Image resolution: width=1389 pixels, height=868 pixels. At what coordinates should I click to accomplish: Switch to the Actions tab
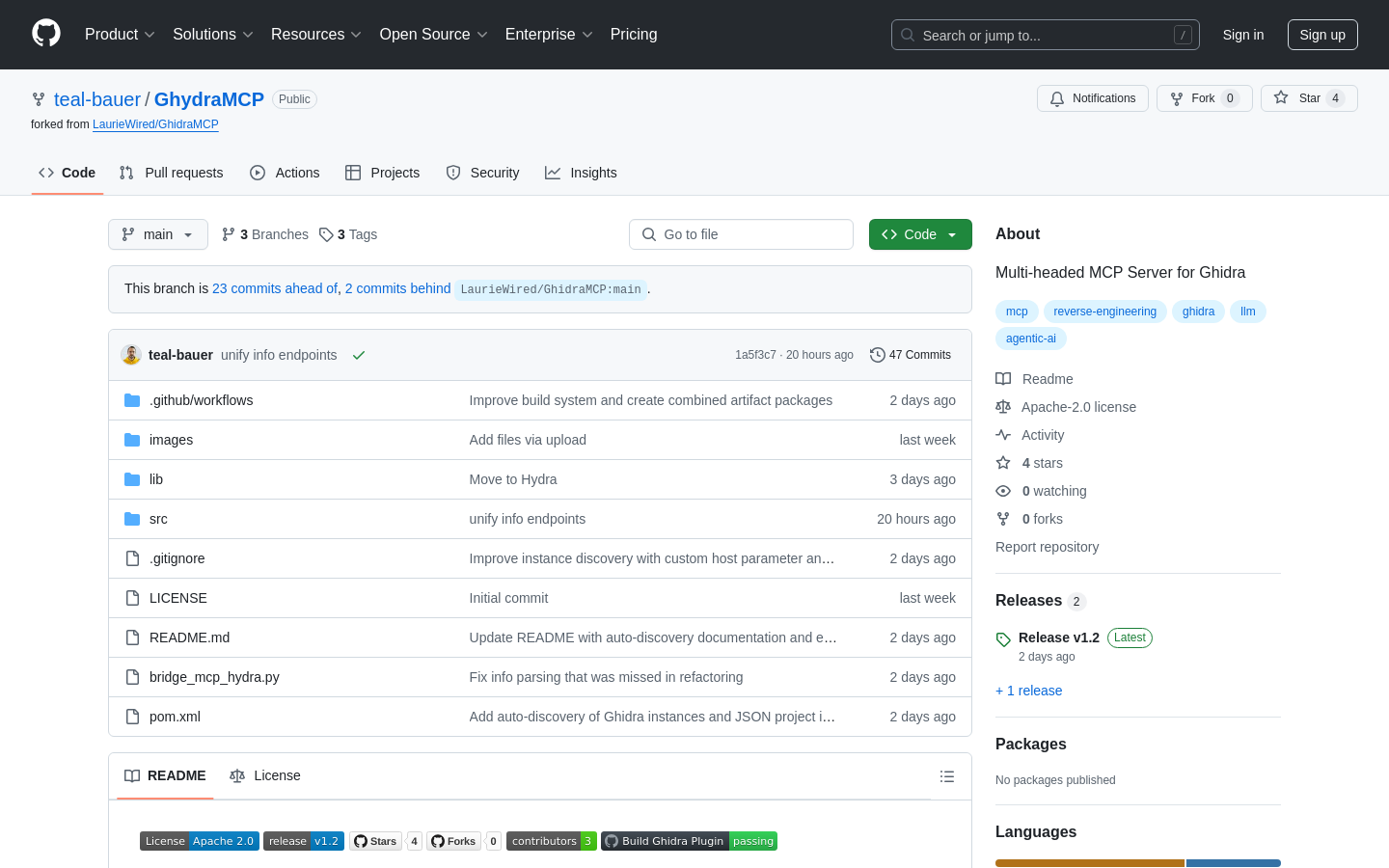[x=285, y=173]
